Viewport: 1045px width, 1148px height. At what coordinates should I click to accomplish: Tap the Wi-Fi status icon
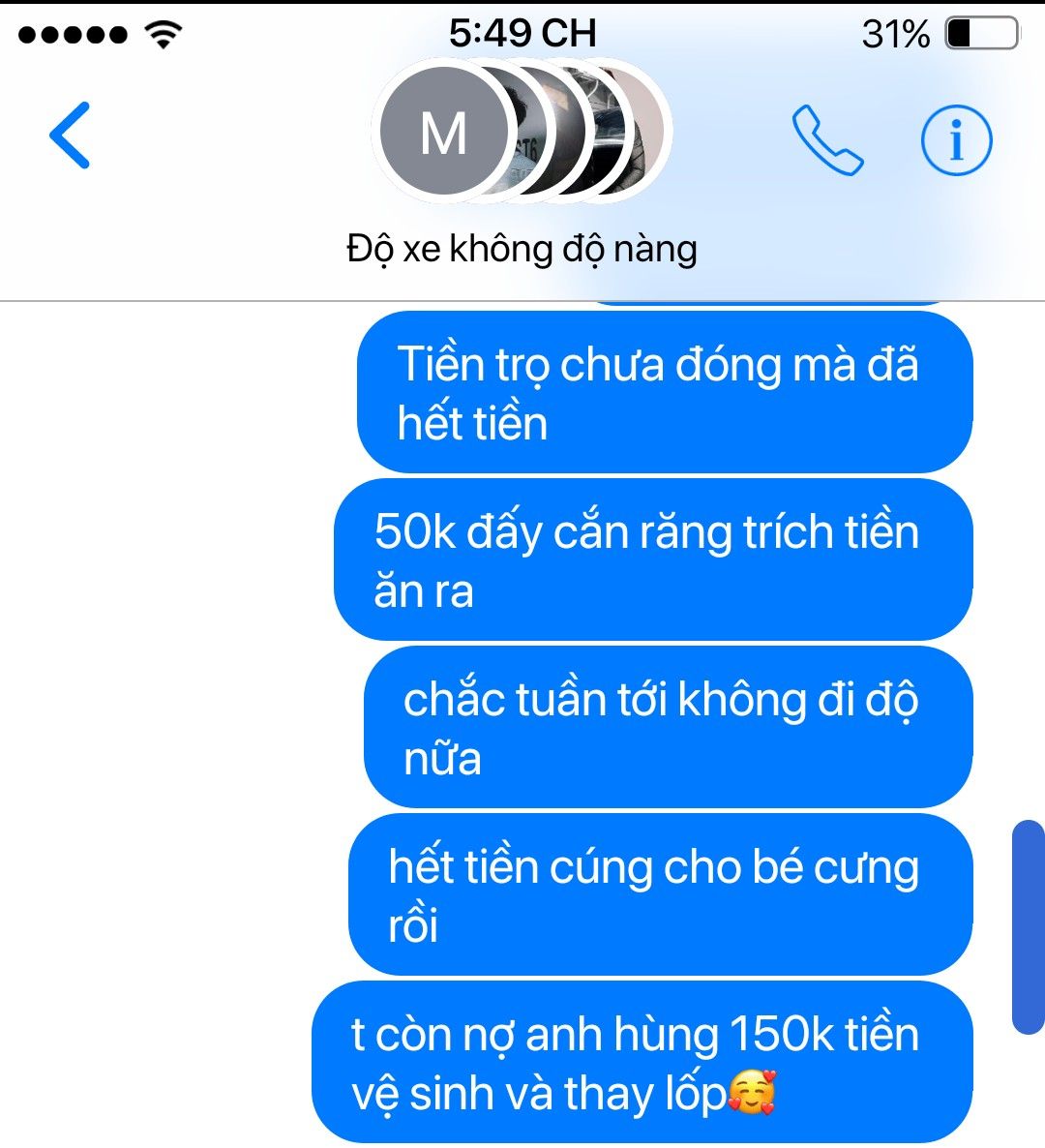coord(164,34)
